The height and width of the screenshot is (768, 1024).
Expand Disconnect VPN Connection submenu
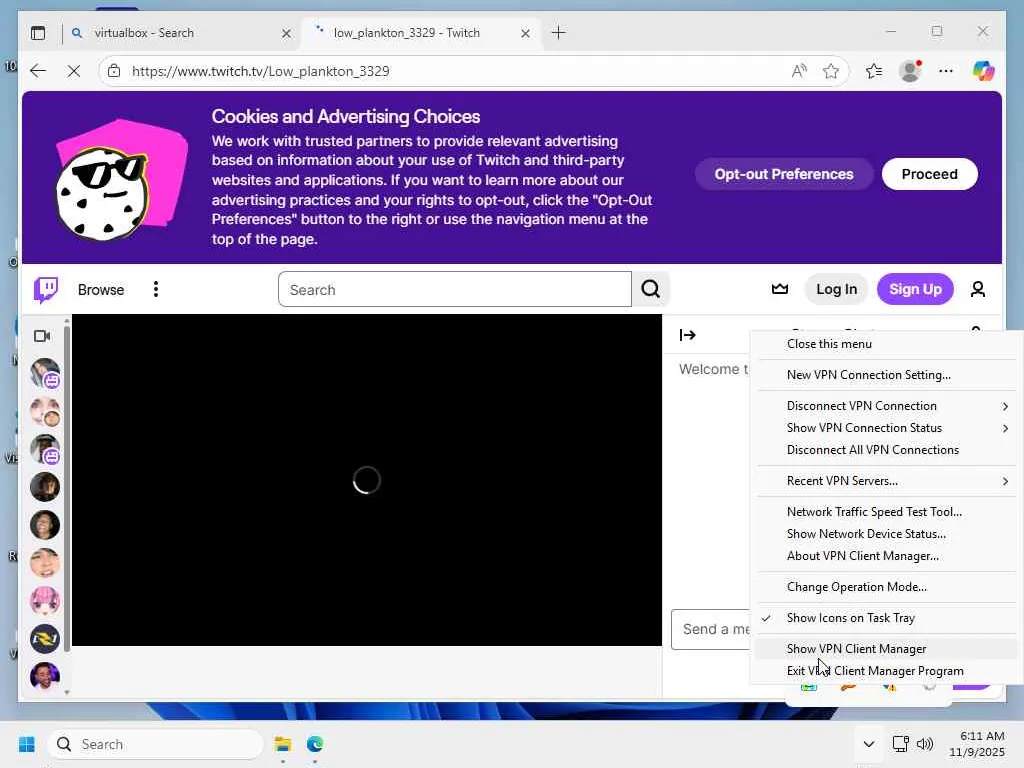tap(887, 406)
